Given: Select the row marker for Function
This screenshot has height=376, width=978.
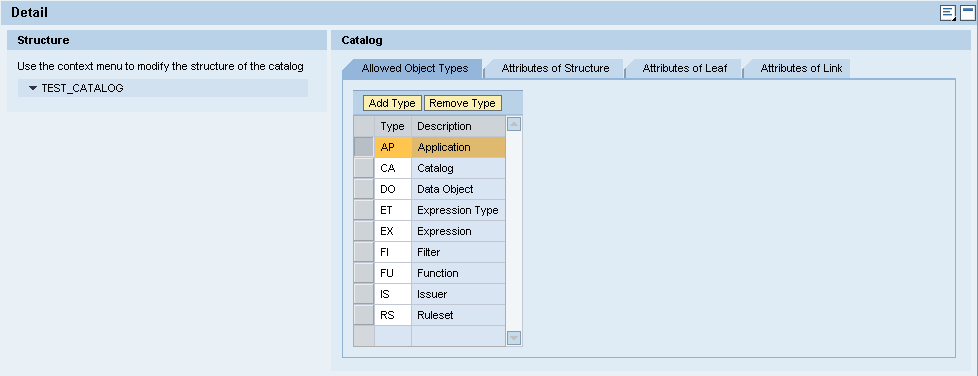Looking at the screenshot, I should (x=364, y=273).
